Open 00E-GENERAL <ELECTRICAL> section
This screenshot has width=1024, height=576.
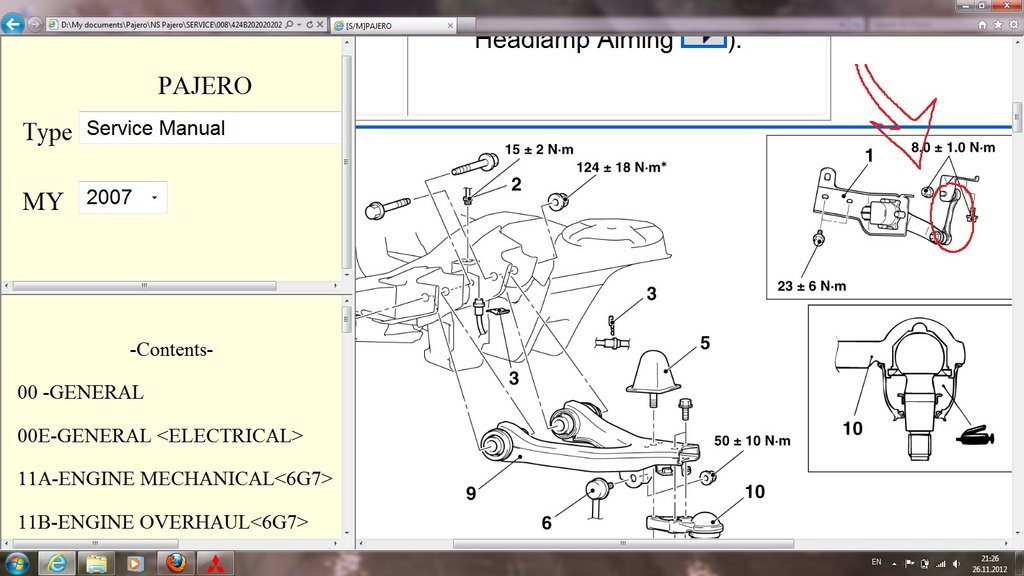coord(160,436)
